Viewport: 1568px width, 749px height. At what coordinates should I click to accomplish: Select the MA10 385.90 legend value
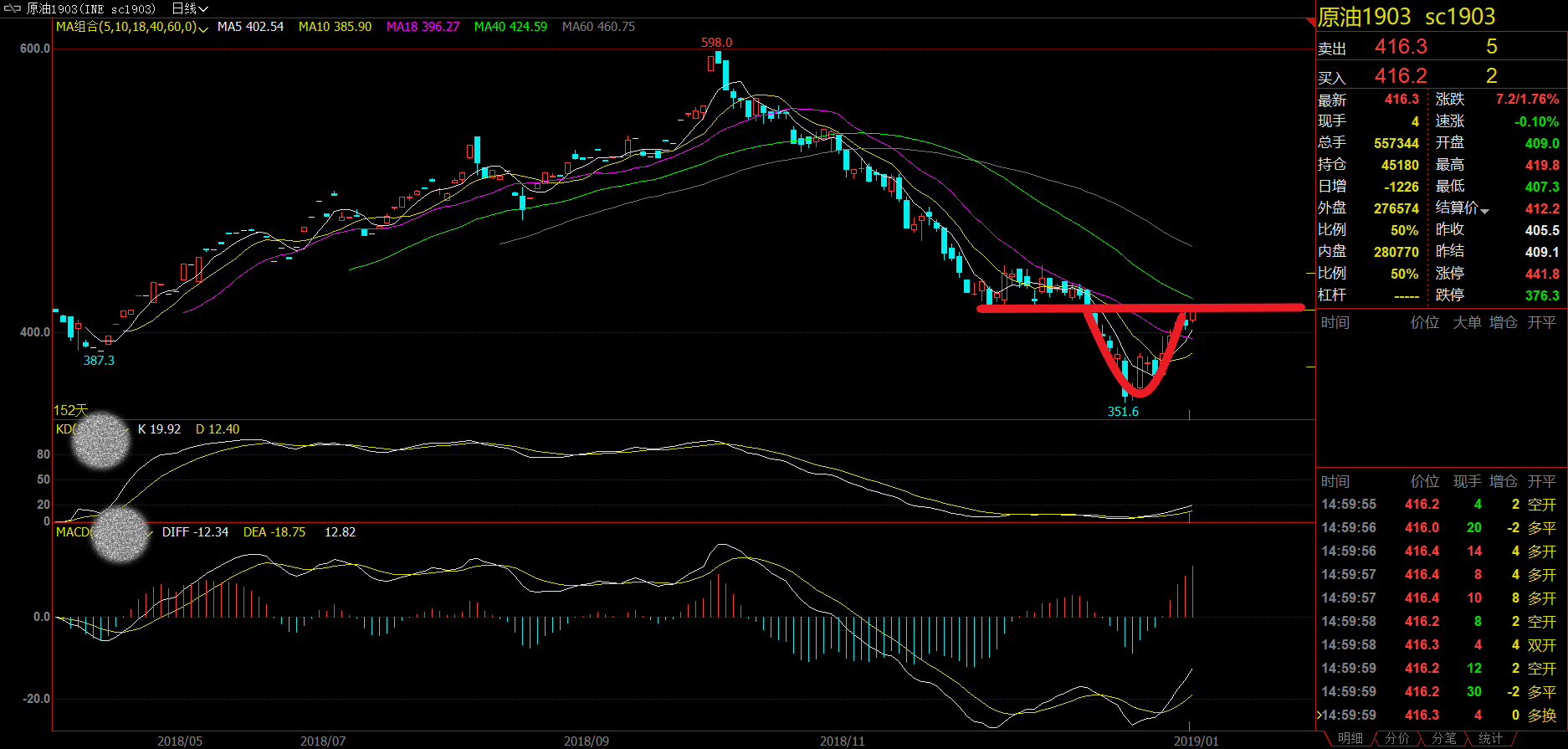pos(335,27)
